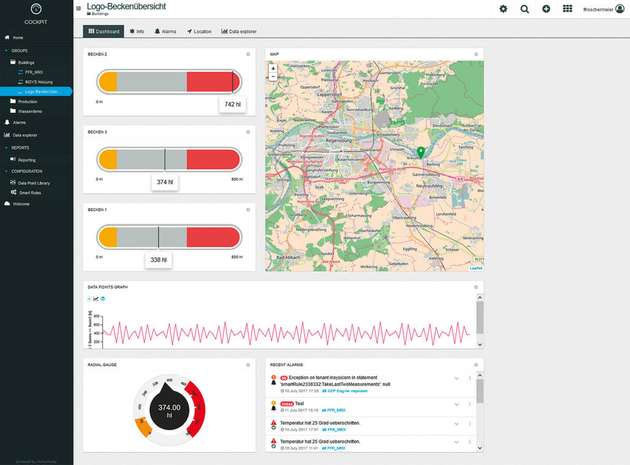Open the search magnifier in top bar
This screenshot has width=630, height=465.
pyautogui.click(x=524, y=9)
